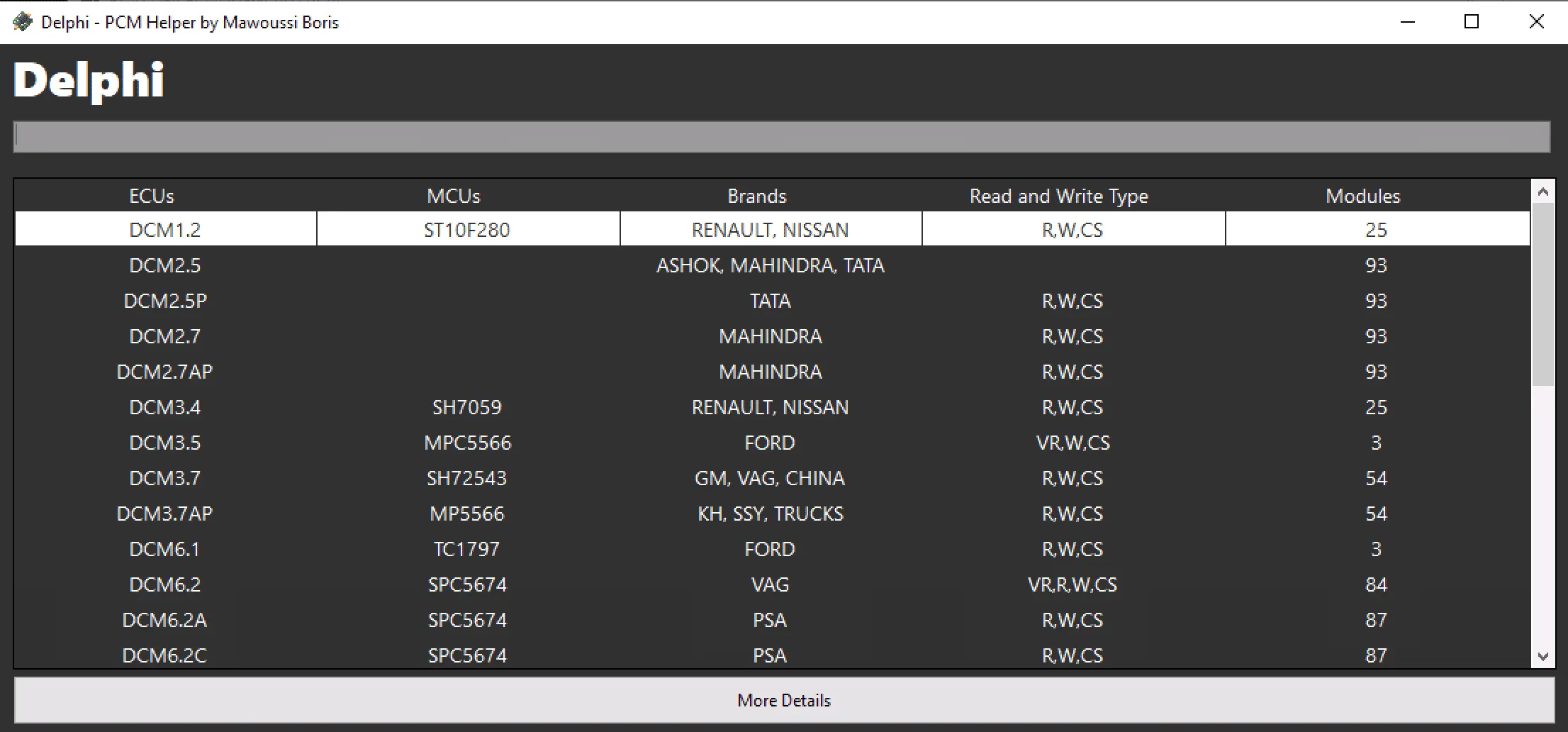Focus the search input field below Delphi

click(x=782, y=137)
